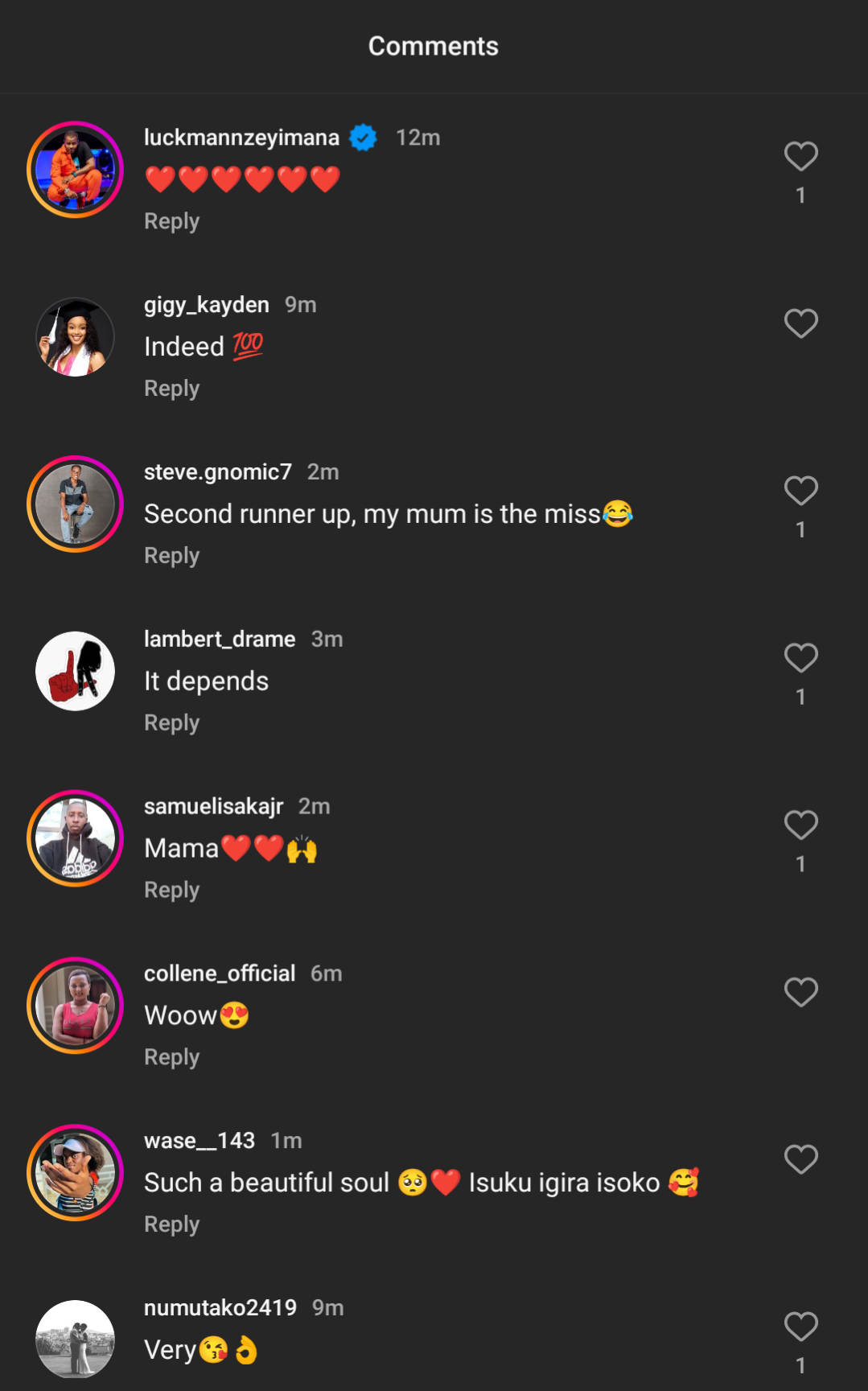Heart samuelisakajr's "Mama" comment

coord(800,825)
